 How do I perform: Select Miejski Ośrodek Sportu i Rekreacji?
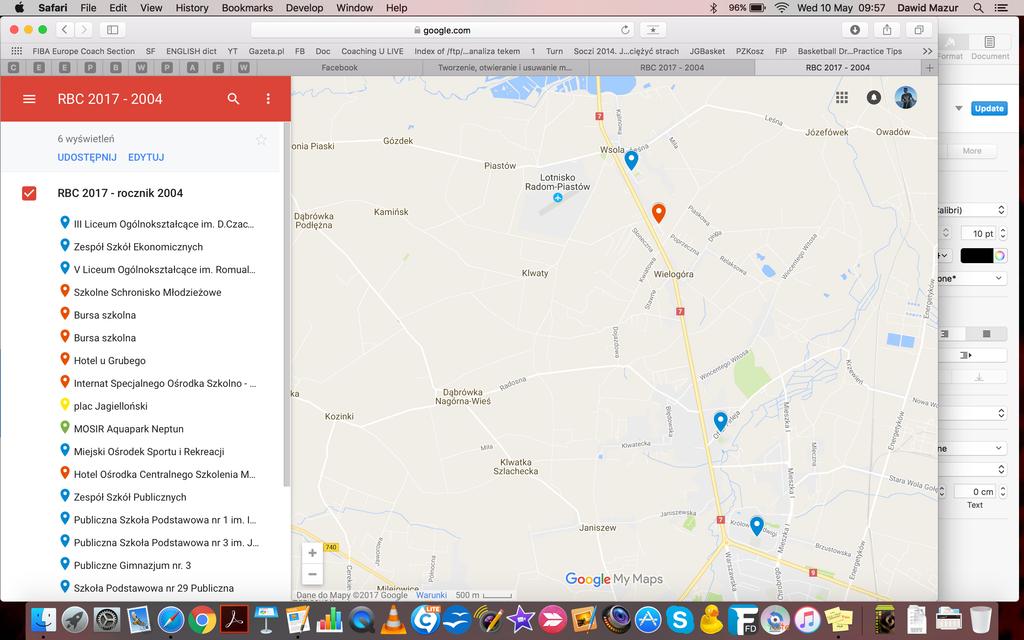(x=149, y=452)
